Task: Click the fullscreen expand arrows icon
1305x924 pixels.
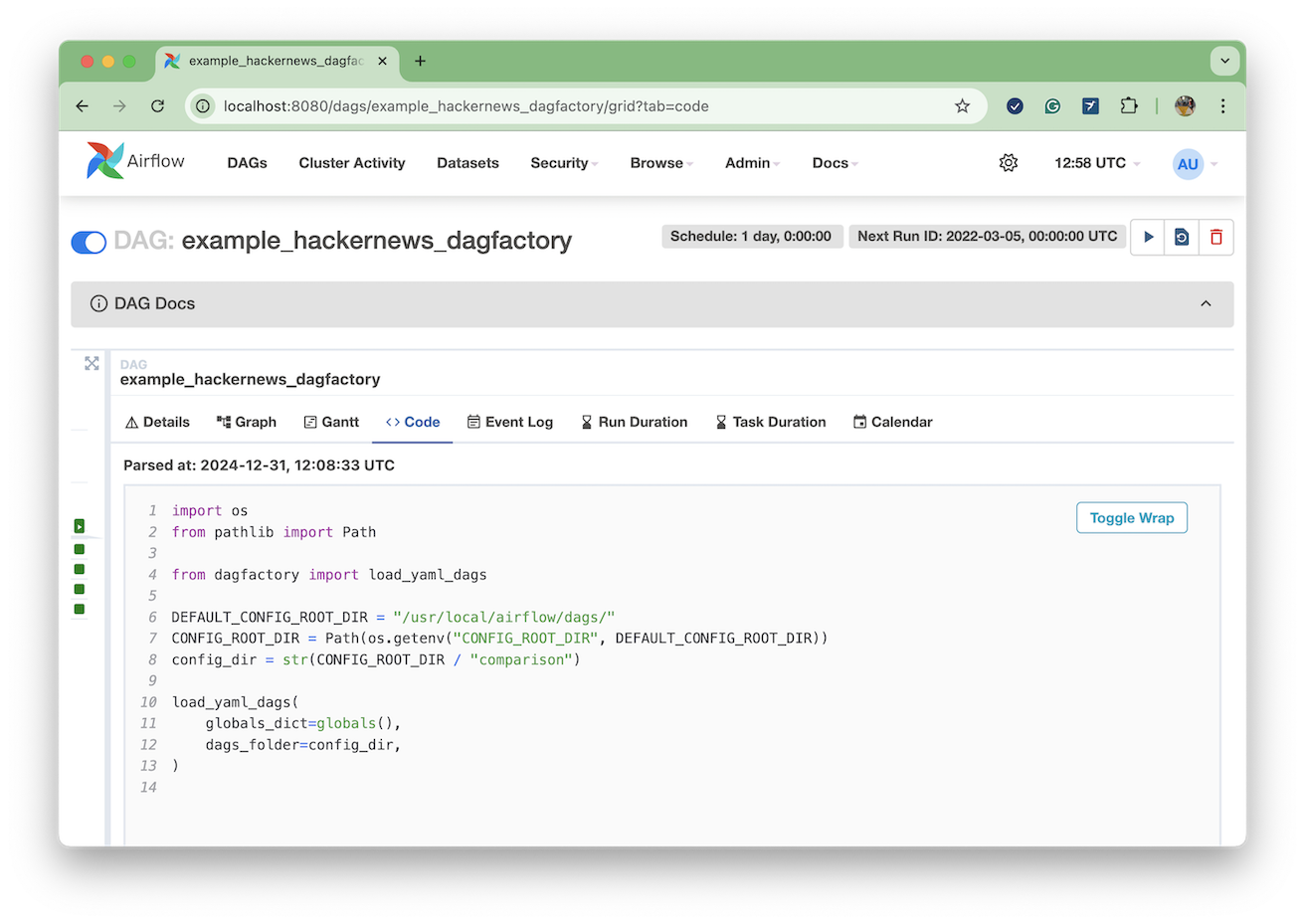Action: coord(92,364)
